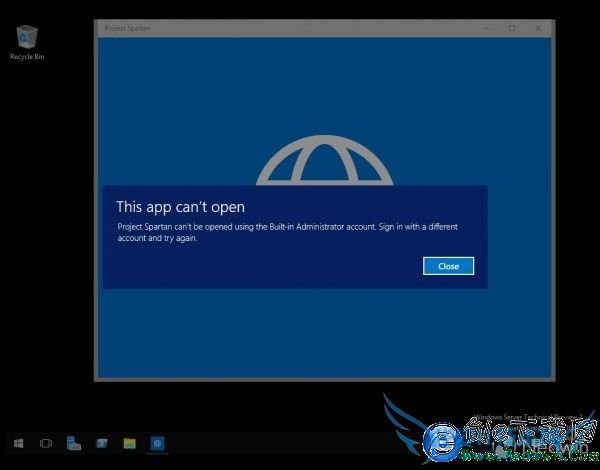Open File Explorer from the taskbar
Viewport: 600px width, 470px height.
point(129,443)
